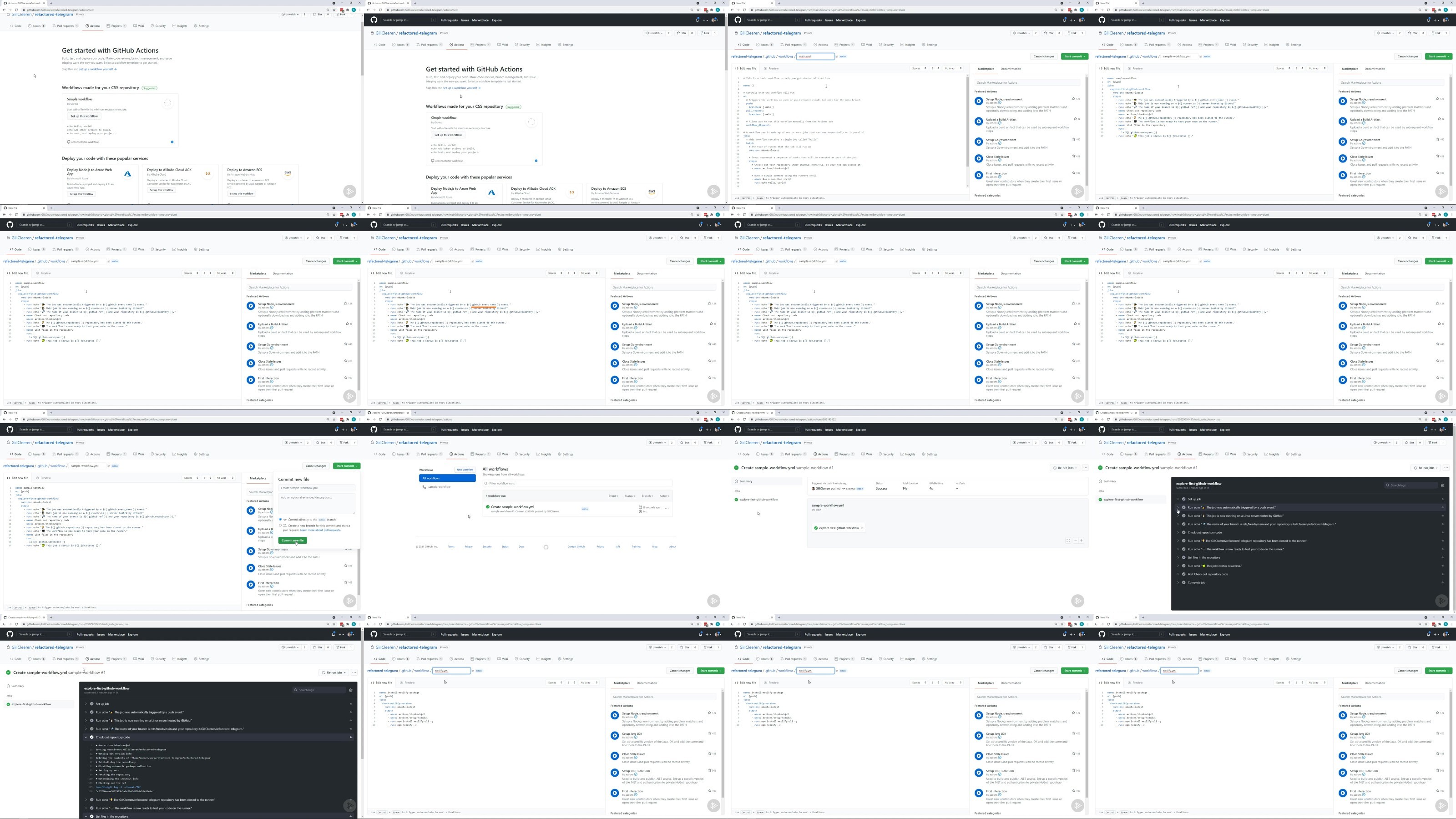
Task: Open the Contact GitHub footer link
Action: click(x=576, y=546)
